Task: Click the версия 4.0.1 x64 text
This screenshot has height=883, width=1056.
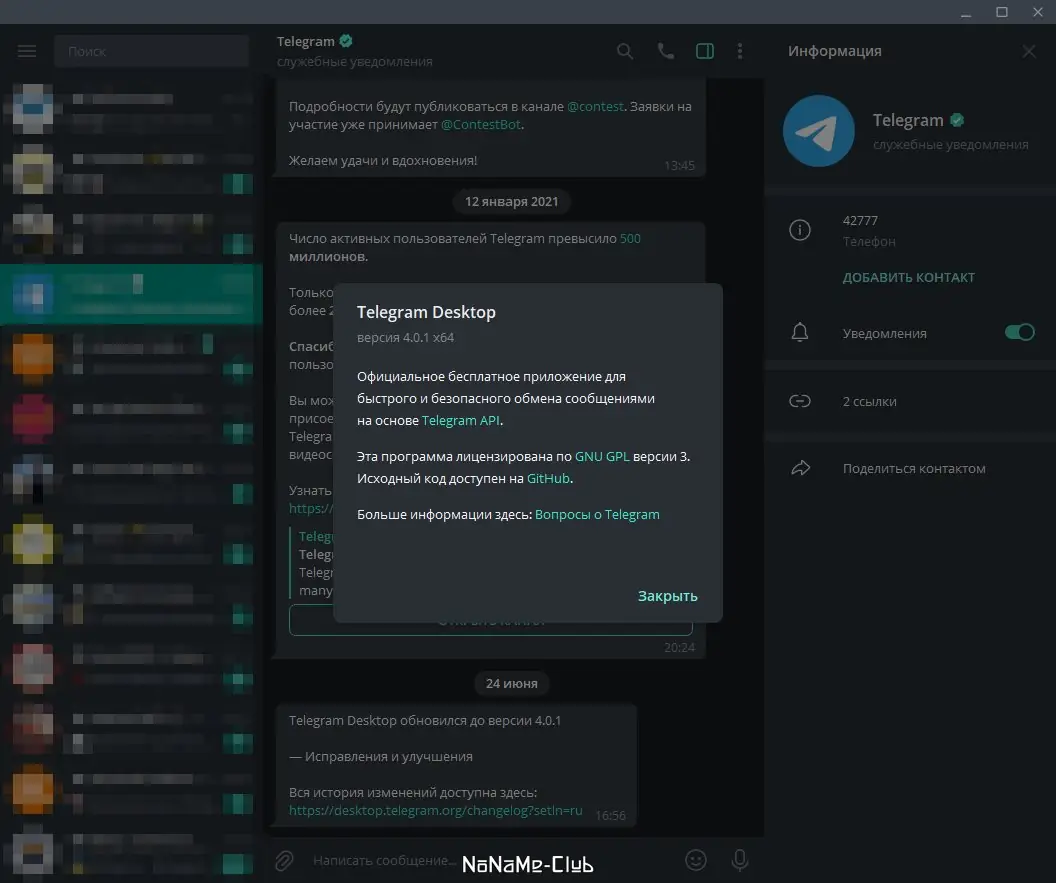Action: pyautogui.click(x=405, y=337)
